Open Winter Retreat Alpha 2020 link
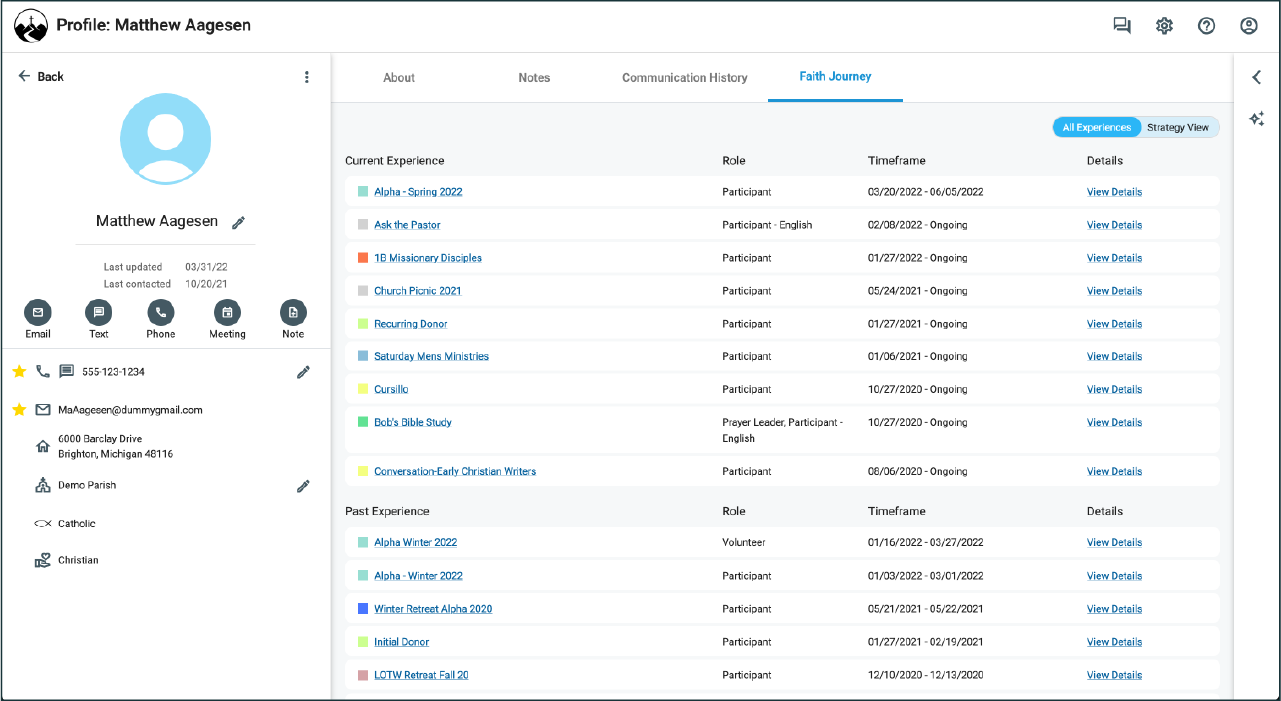This screenshot has width=1281, height=701. click(433, 609)
